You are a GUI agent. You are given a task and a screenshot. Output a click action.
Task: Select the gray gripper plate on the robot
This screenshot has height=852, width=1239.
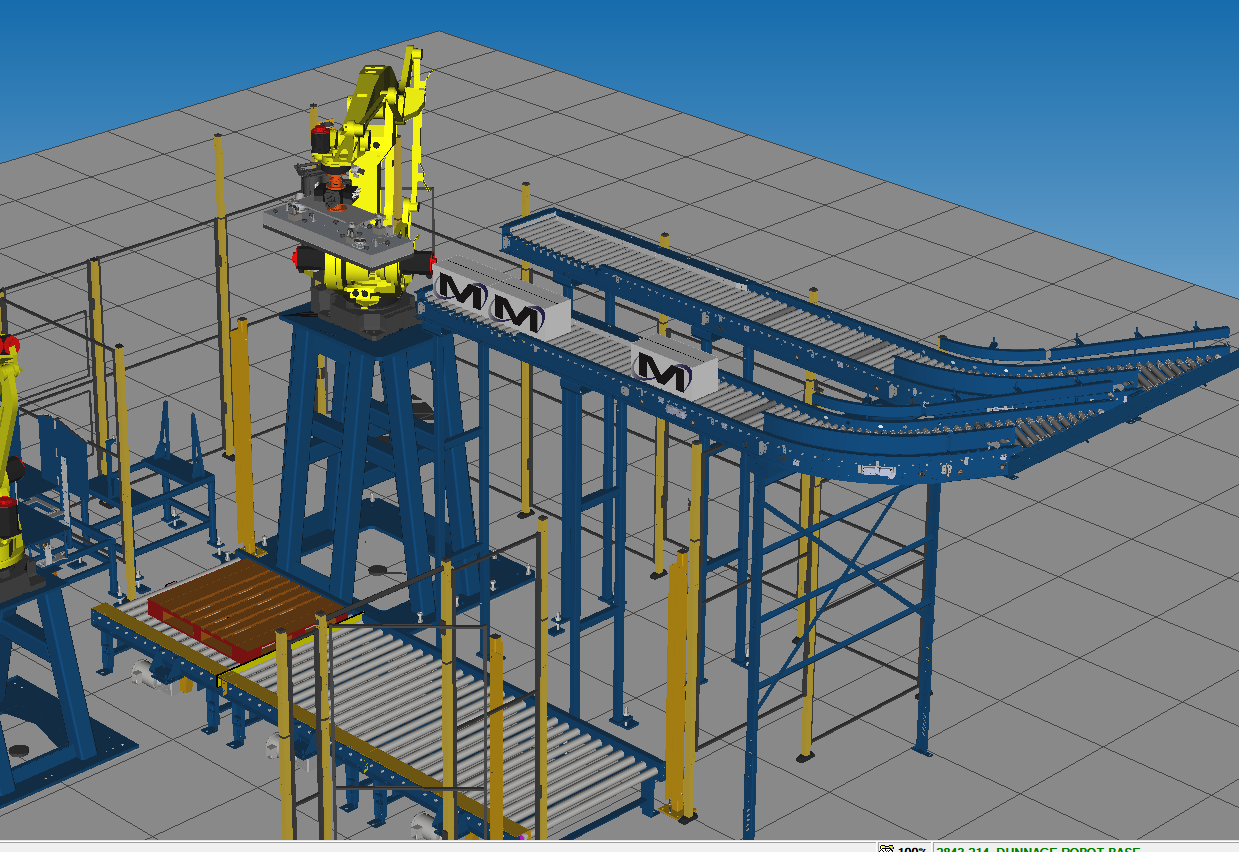point(340,234)
